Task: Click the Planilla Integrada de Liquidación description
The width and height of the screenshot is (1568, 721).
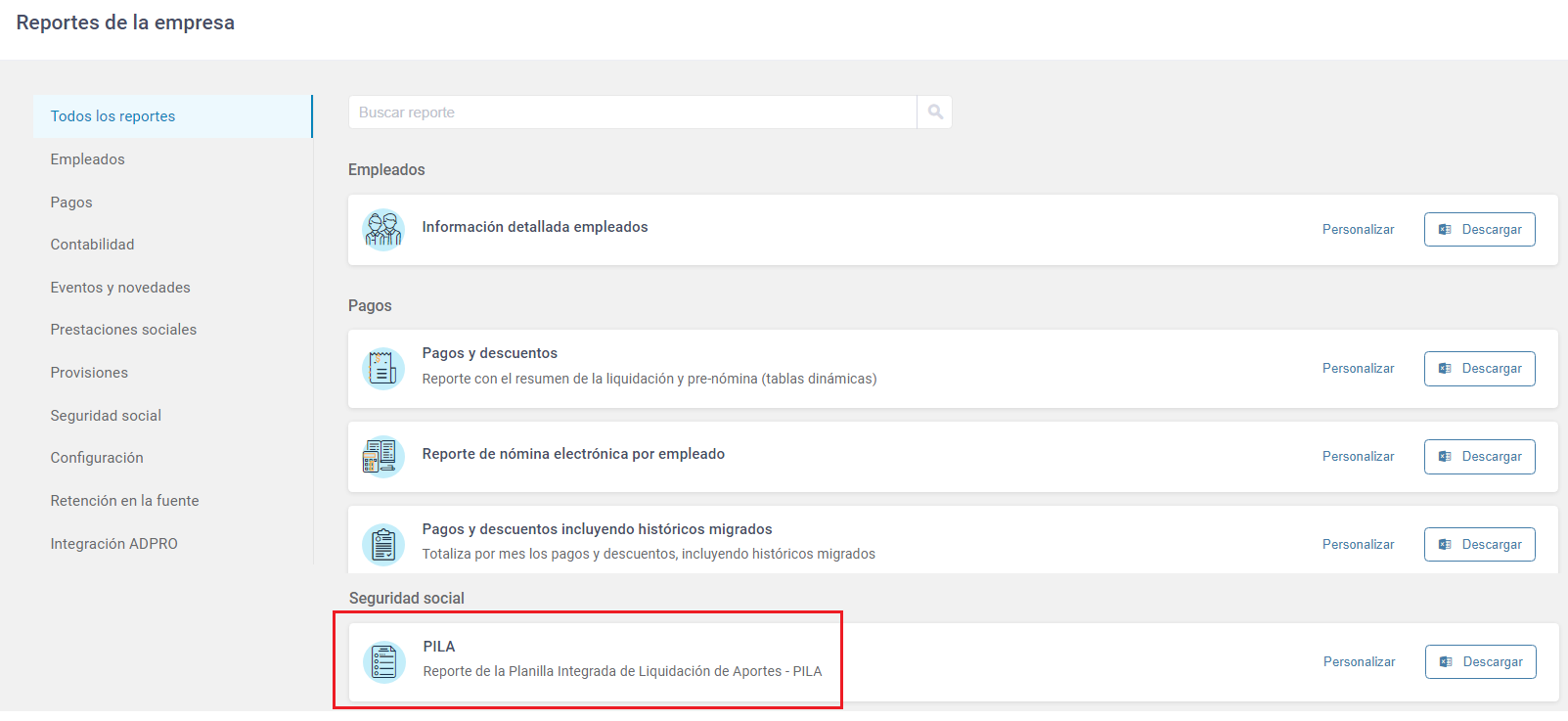Action: [x=622, y=671]
